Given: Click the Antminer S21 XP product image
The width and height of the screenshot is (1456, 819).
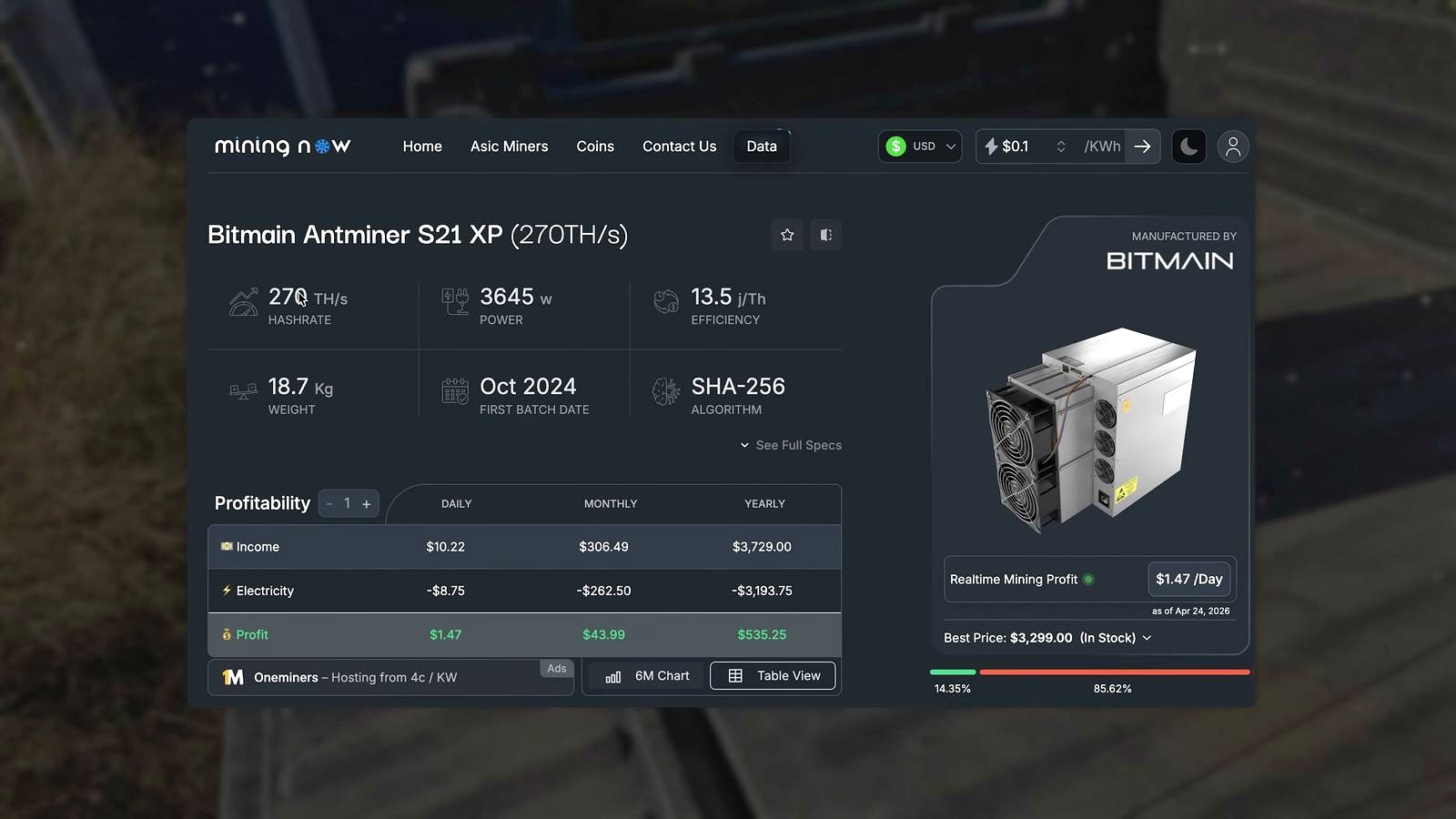Looking at the screenshot, I should [1092, 430].
